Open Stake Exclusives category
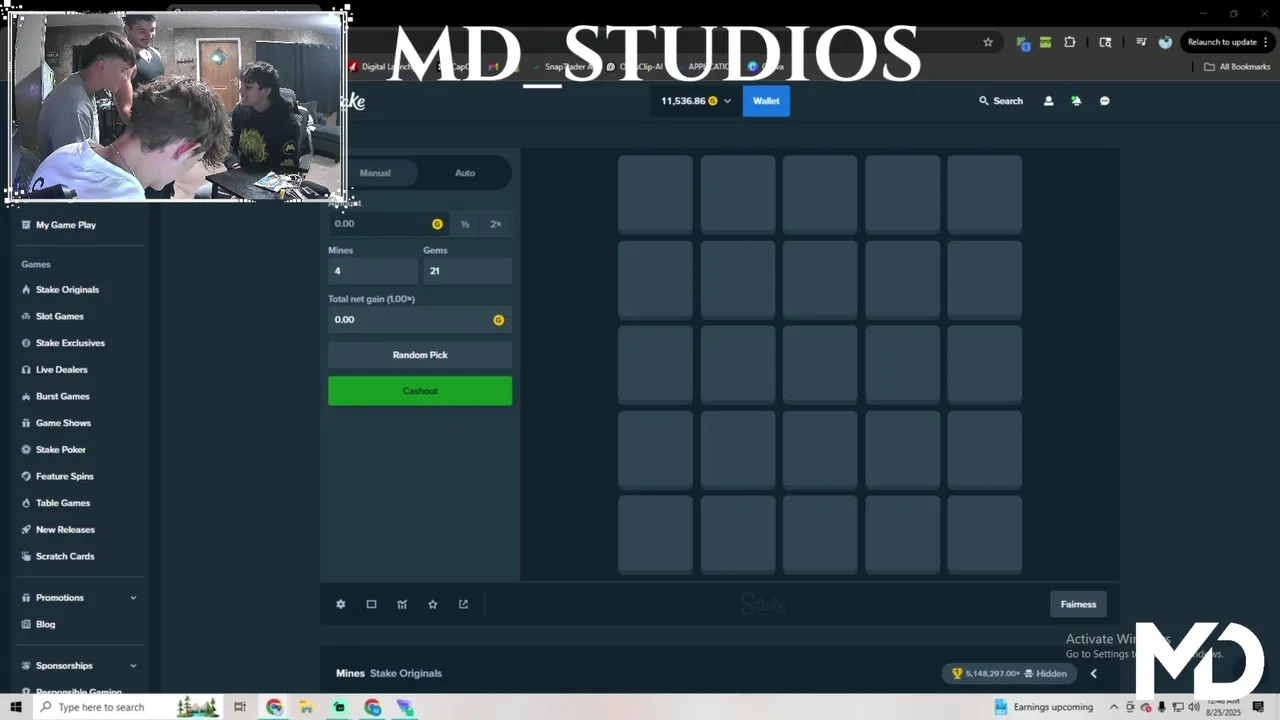Screen dimensions: 1280x720 tap(70, 343)
